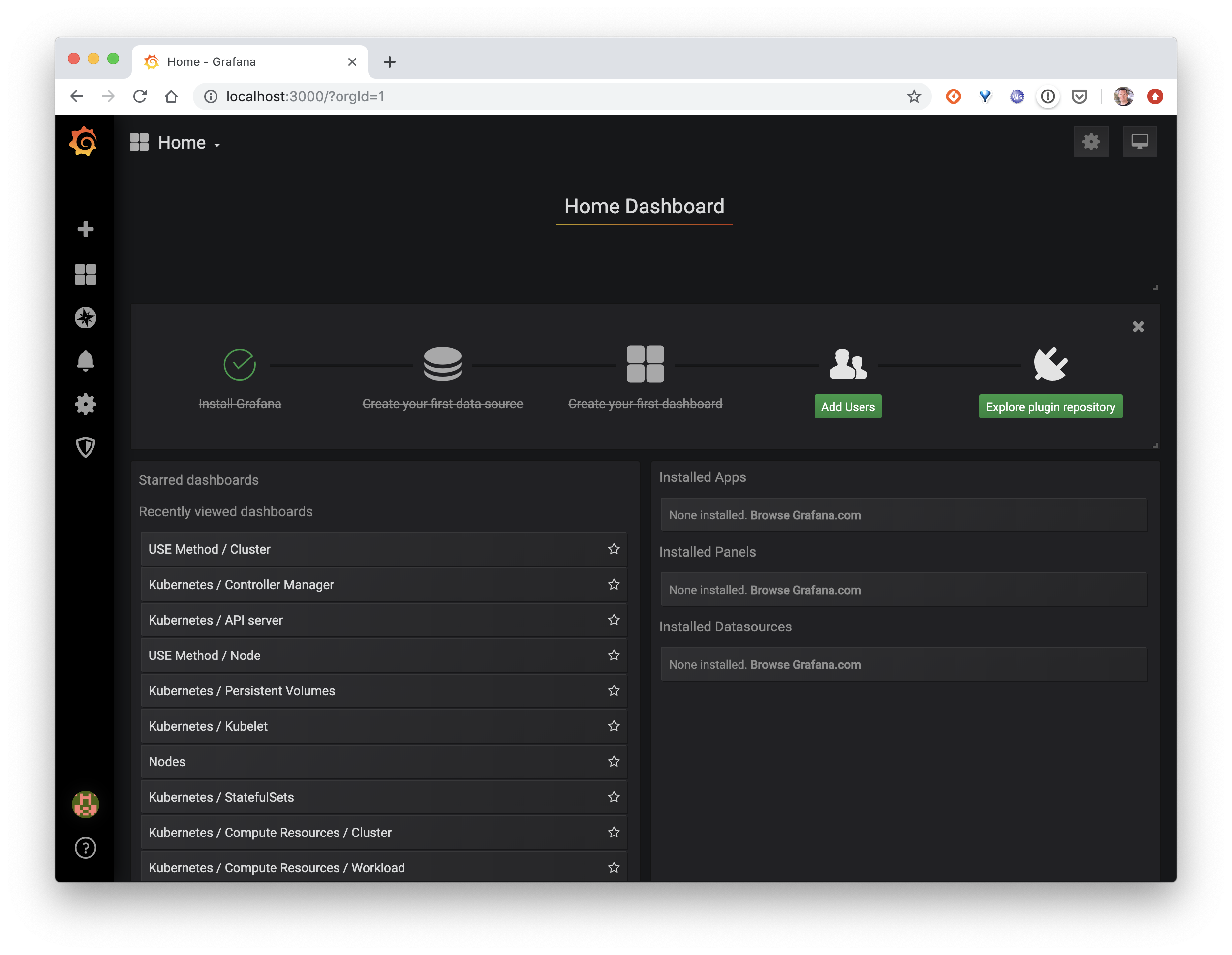This screenshot has width=1232, height=955.
Task: Open dashboard settings gear button
Action: (1090, 142)
